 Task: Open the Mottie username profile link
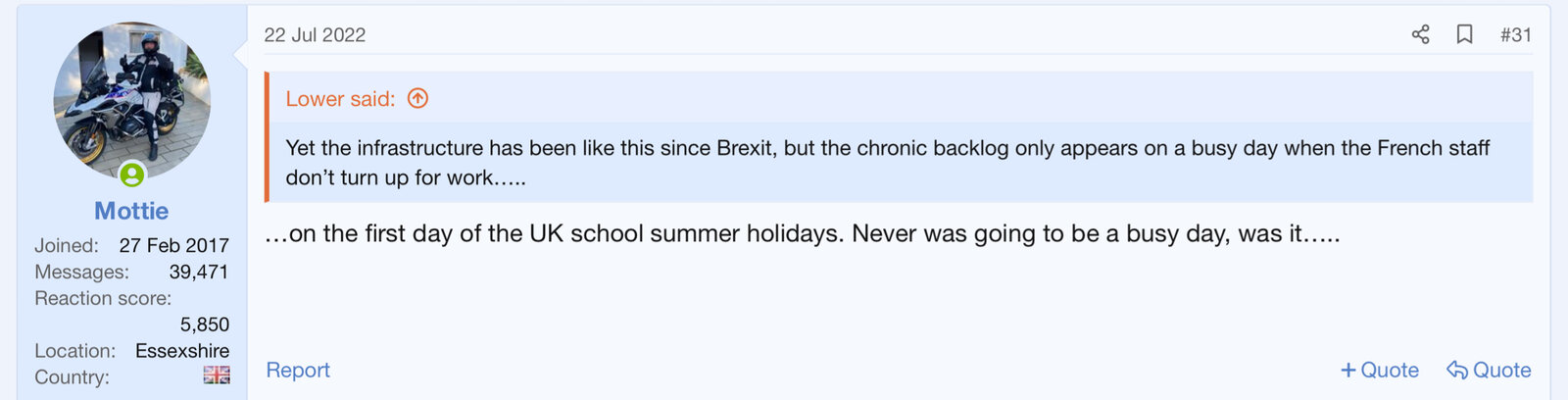coord(131,211)
